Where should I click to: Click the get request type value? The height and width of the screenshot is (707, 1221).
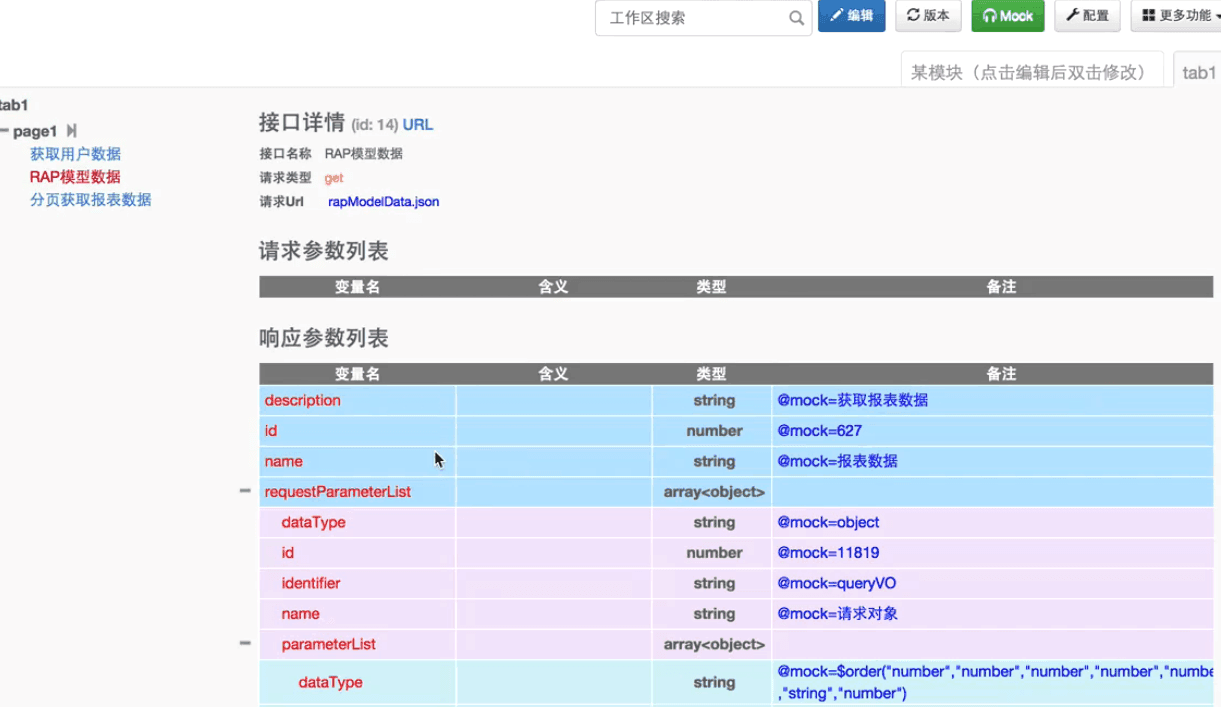[334, 178]
